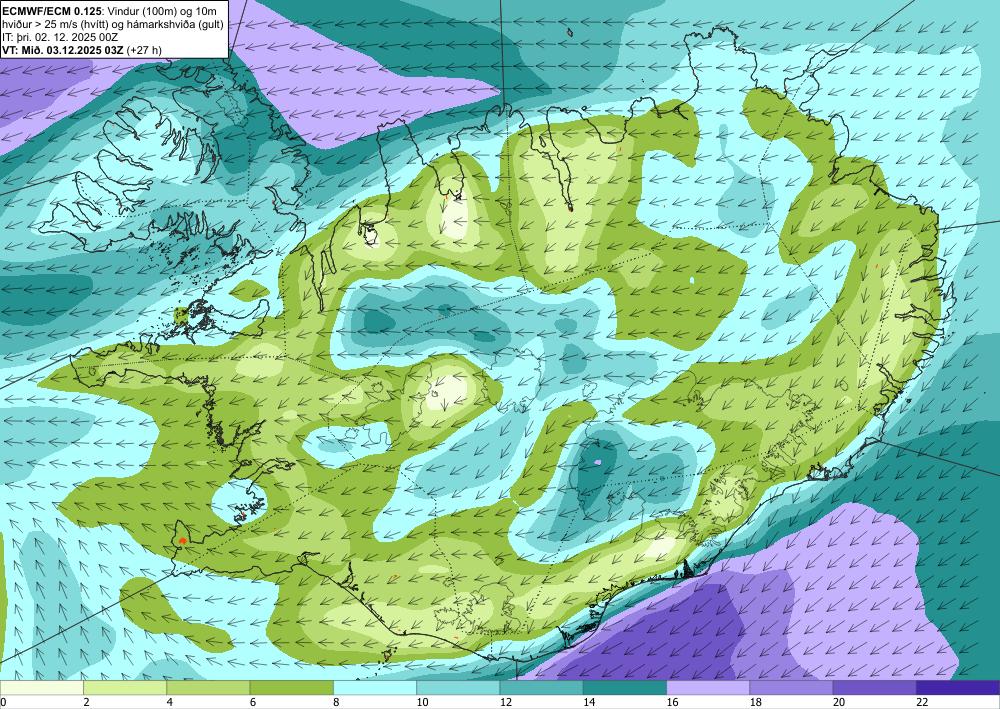
Task: Click the legend scale label "16"
Action: coord(673,702)
